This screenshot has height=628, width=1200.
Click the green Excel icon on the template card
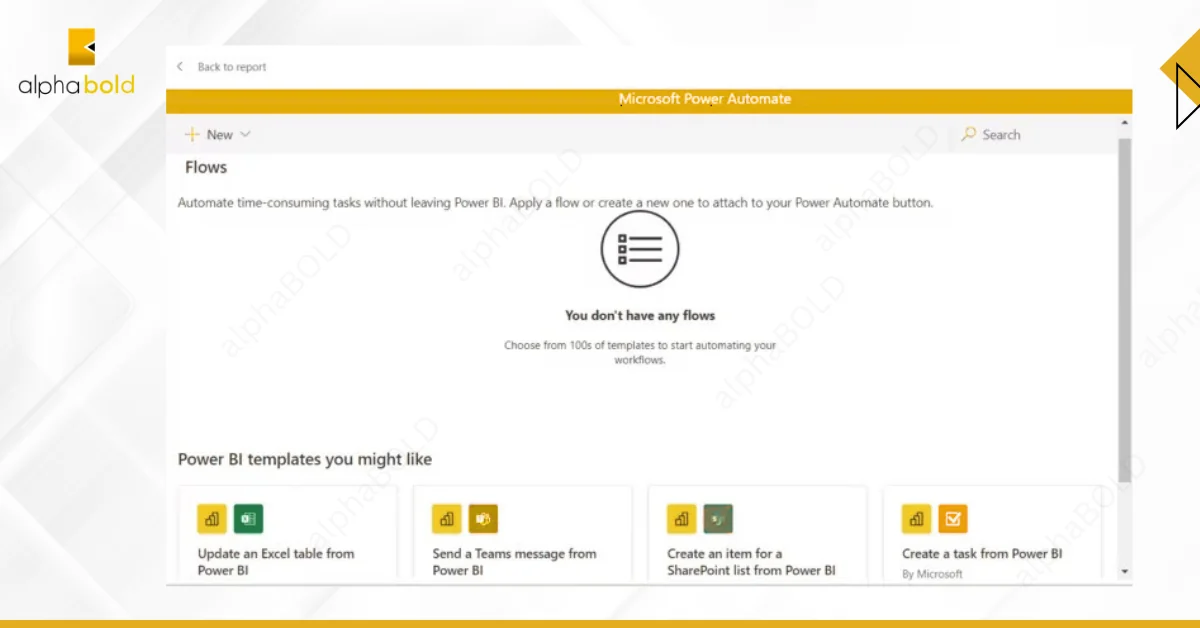tap(248, 519)
